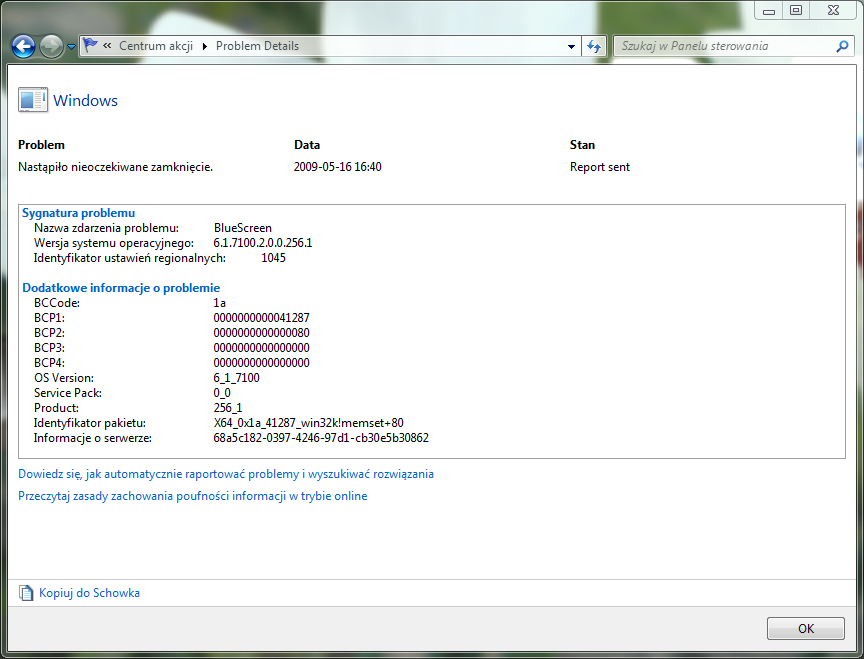This screenshot has height=659, width=864.
Task: Click the double chevron before Centrum akcji
Action: (107, 46)
